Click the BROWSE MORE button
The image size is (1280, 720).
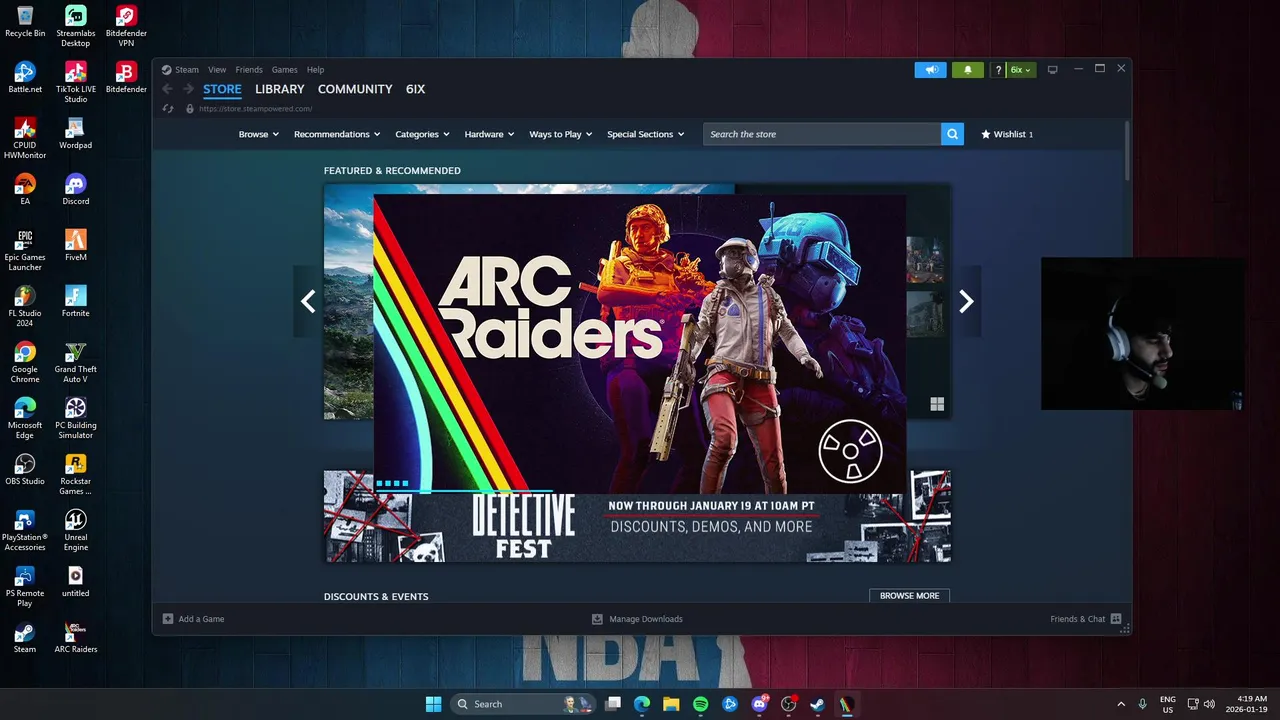tap(909, 596)
